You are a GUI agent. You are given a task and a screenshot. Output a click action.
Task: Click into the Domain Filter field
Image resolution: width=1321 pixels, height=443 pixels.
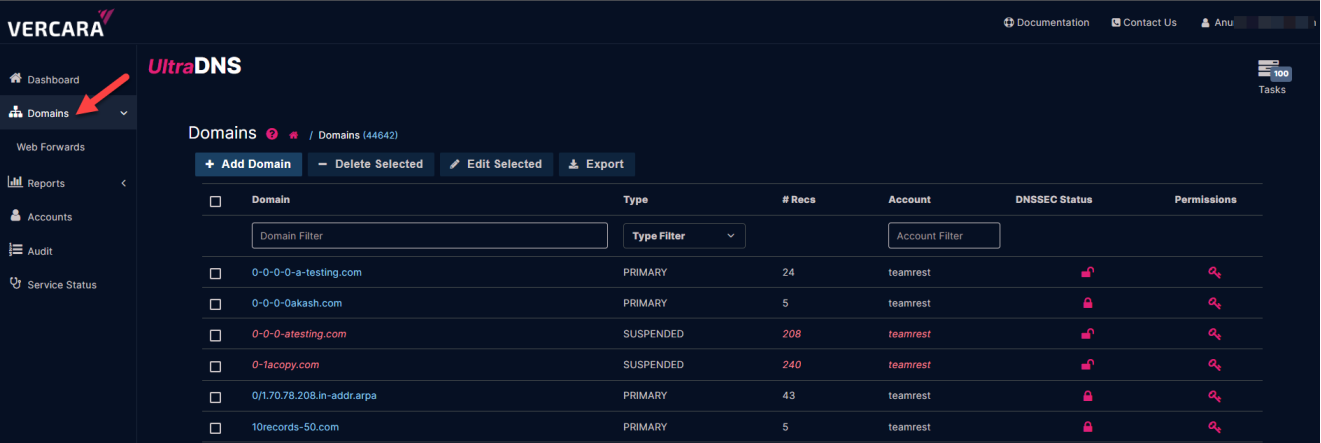[x=430, y=236]
